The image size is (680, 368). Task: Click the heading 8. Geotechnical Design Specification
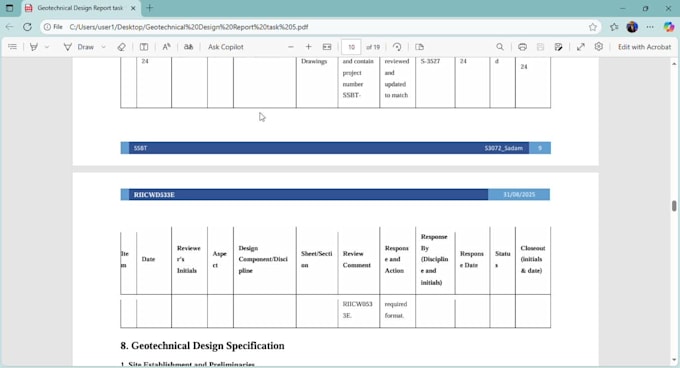click(203, 345)
